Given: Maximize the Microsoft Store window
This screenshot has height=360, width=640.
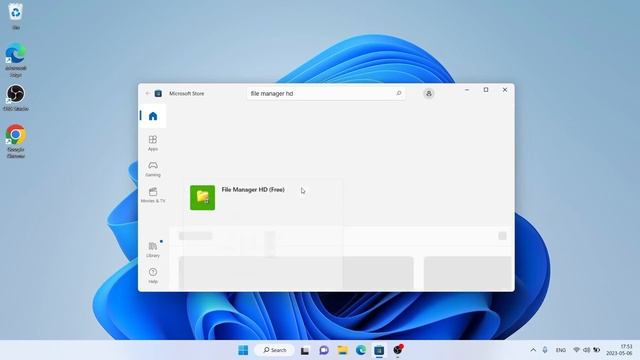Looking at the screenshot, I should click(x=486, y=90).
